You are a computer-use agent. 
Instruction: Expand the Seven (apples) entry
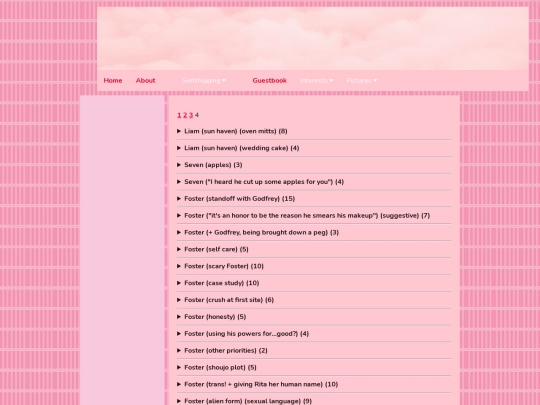314,165
